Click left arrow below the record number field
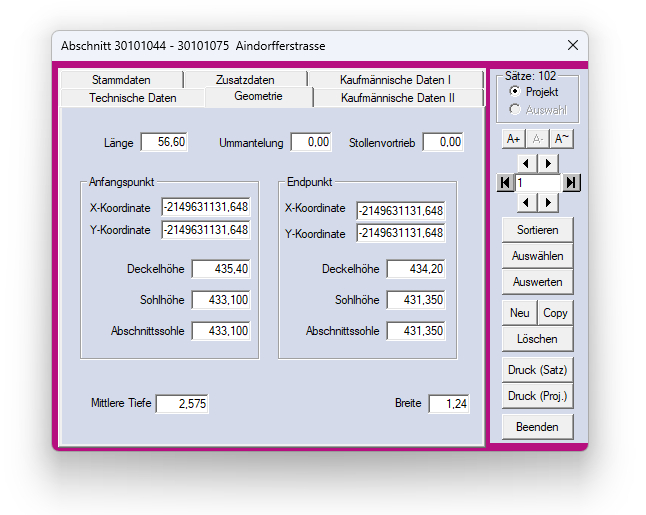This screenshot has height=515, width=646. click(529, 203)
